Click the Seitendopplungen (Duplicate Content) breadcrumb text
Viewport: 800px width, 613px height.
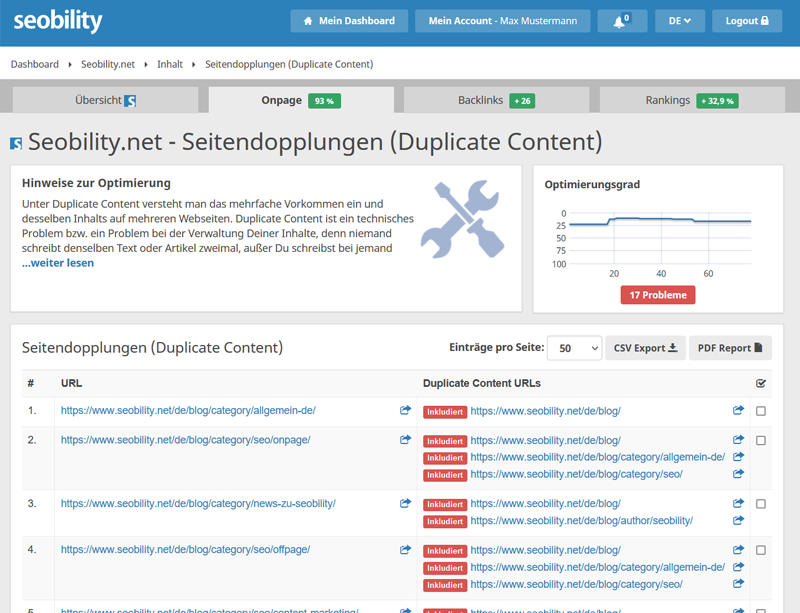(x=289, y=64)
